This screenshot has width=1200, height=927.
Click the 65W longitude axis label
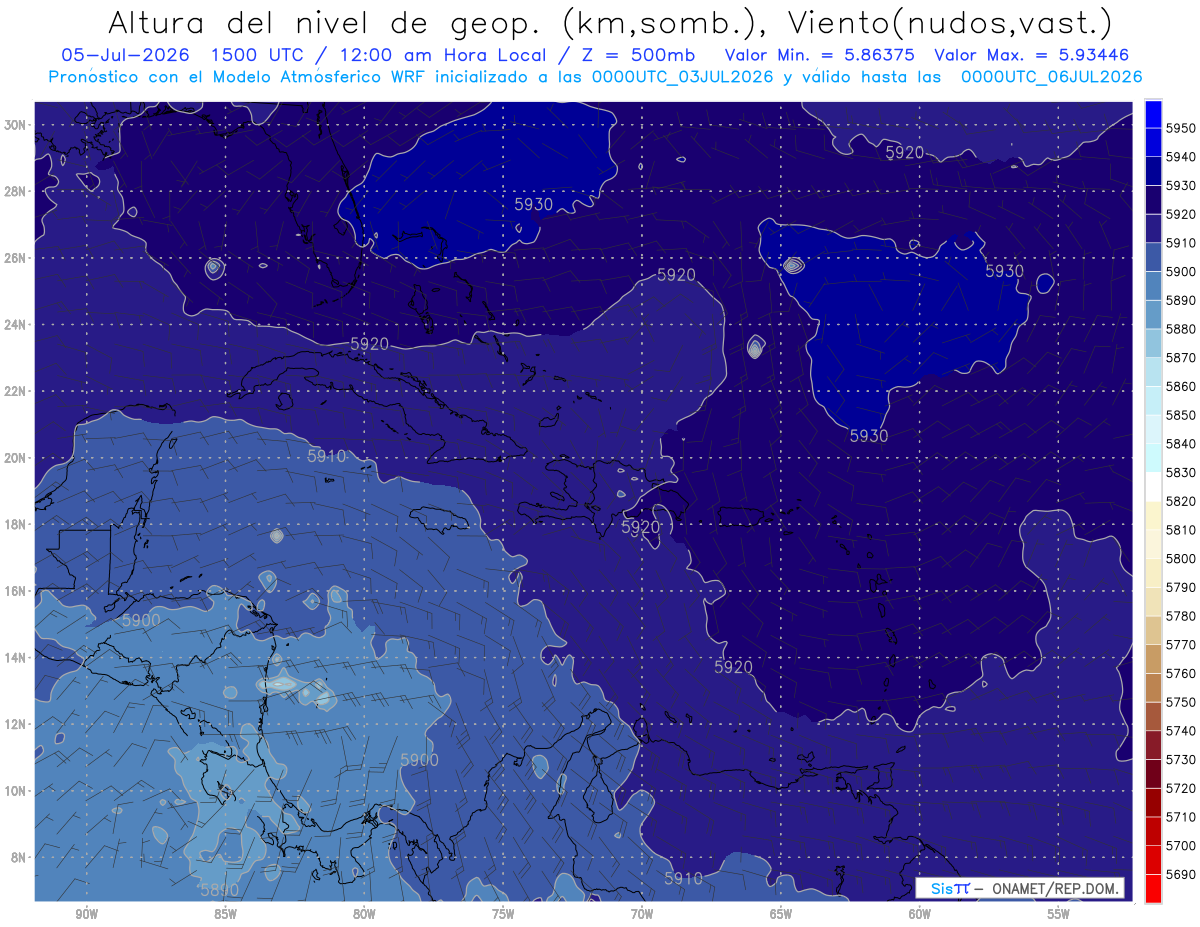tap(781, 914)
